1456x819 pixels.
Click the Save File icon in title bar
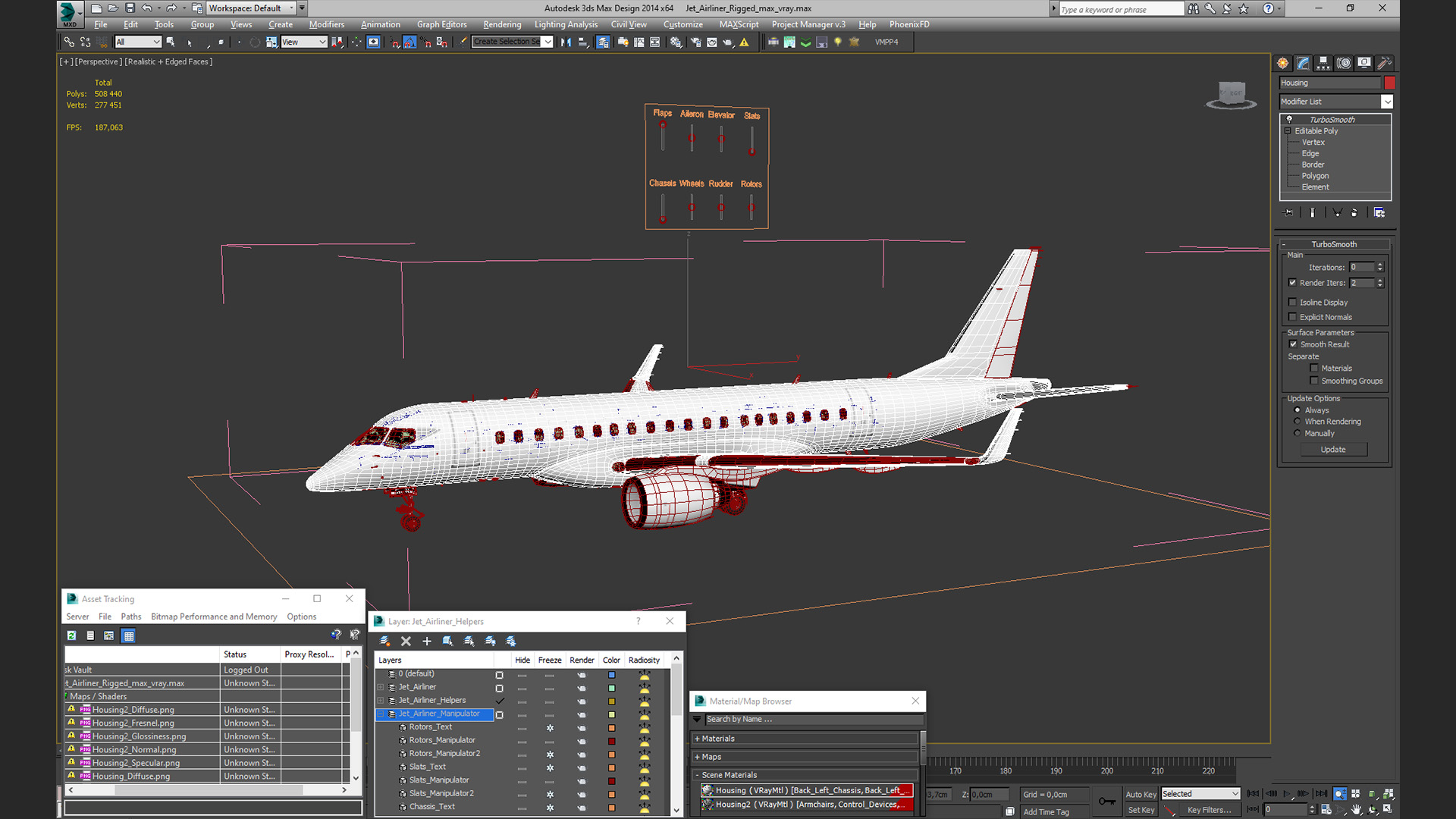130,8
